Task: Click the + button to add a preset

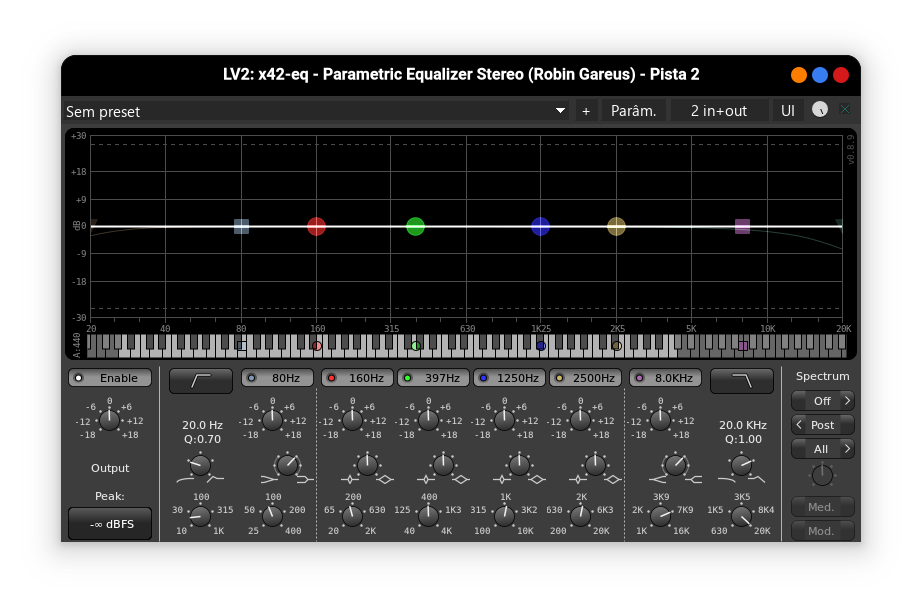Action: click(x=585, y=111)
